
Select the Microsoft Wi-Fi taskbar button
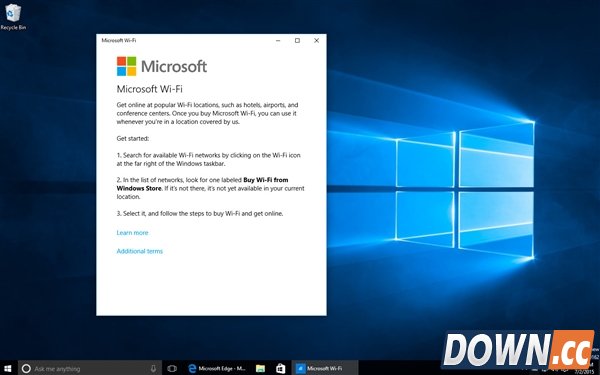click(x=325, y=368)
